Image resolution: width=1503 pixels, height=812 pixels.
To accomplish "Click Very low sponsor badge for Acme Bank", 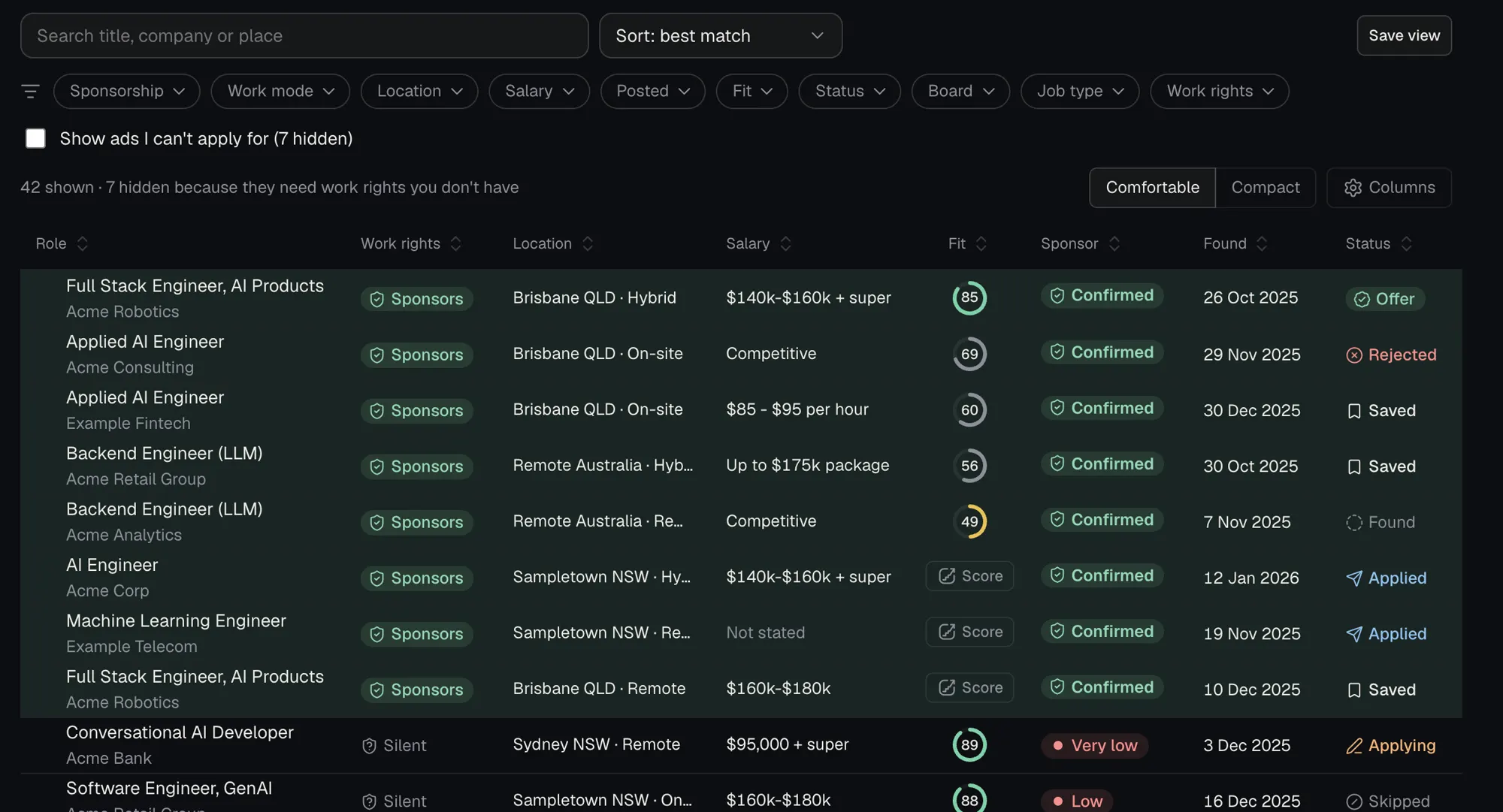I will pyautogui.click(x=1094, y=746).
